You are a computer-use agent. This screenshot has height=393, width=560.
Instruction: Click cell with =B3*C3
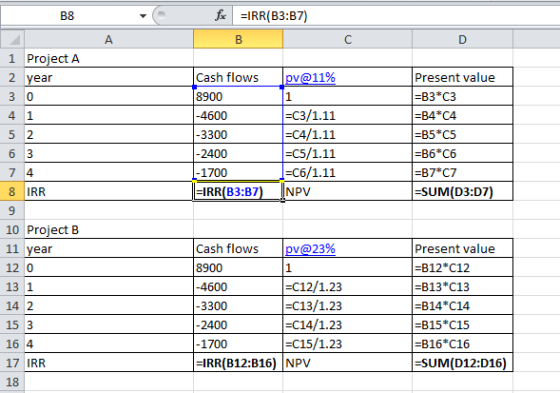pyautogui.click(x=462, y=96)
